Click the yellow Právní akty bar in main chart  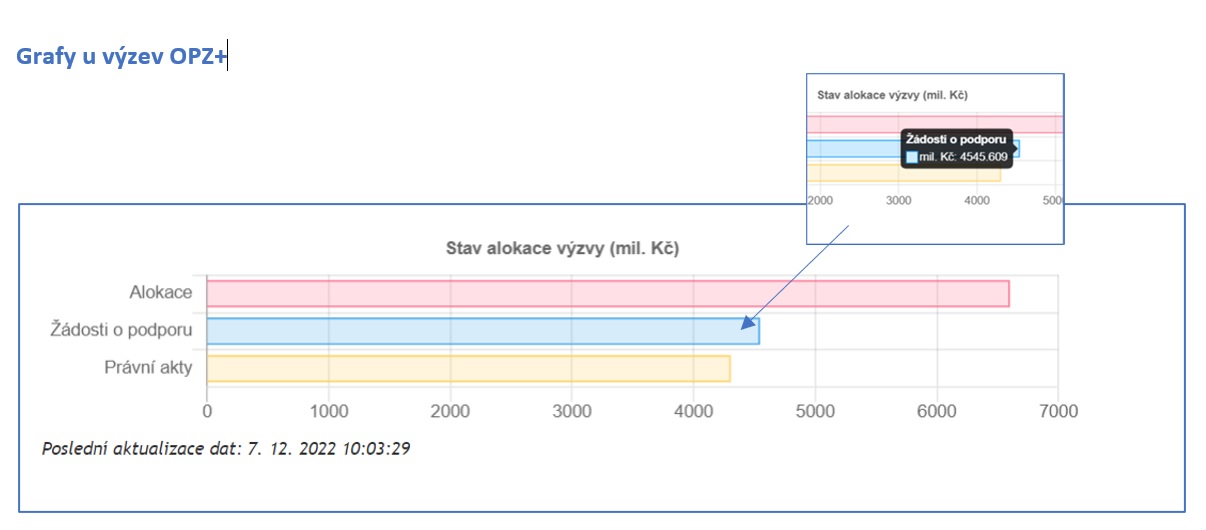pyautogui.click(x=468, y=368)
